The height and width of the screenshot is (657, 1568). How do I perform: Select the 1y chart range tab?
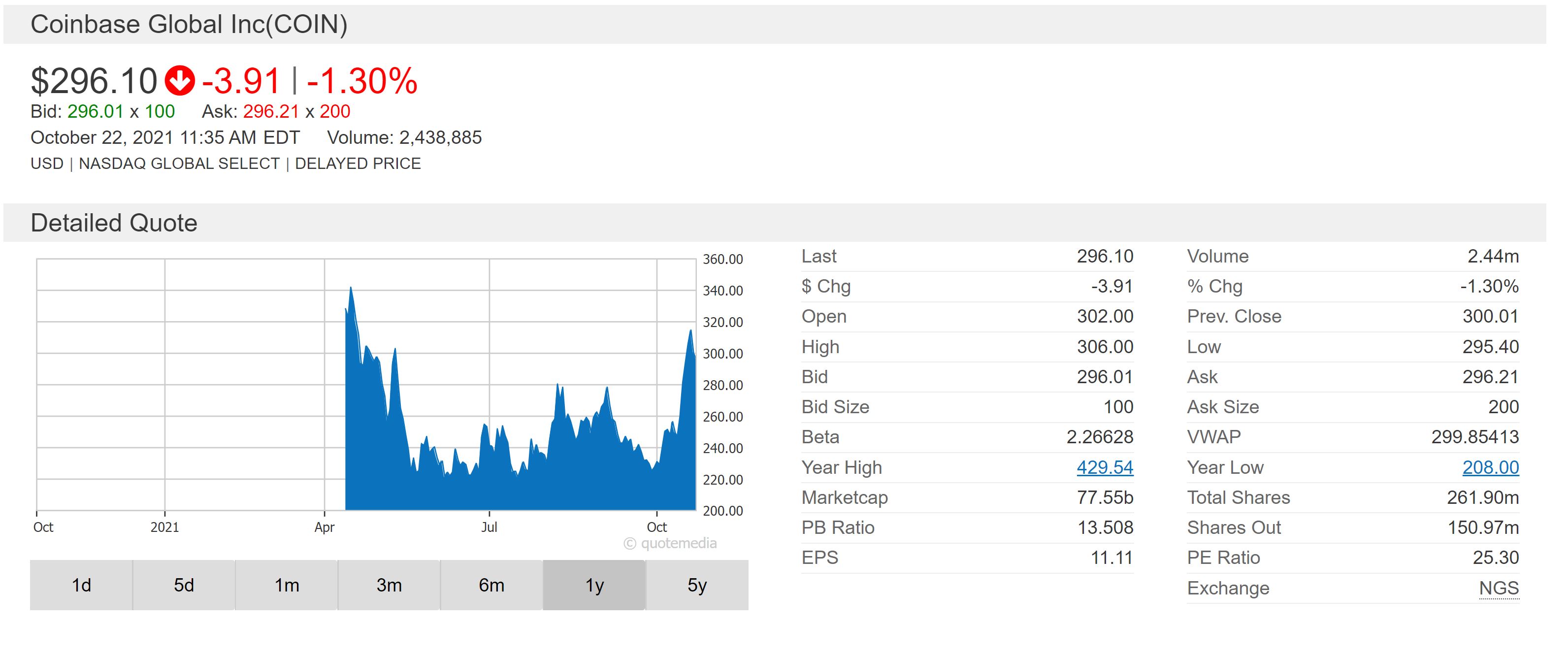point(594,585)
